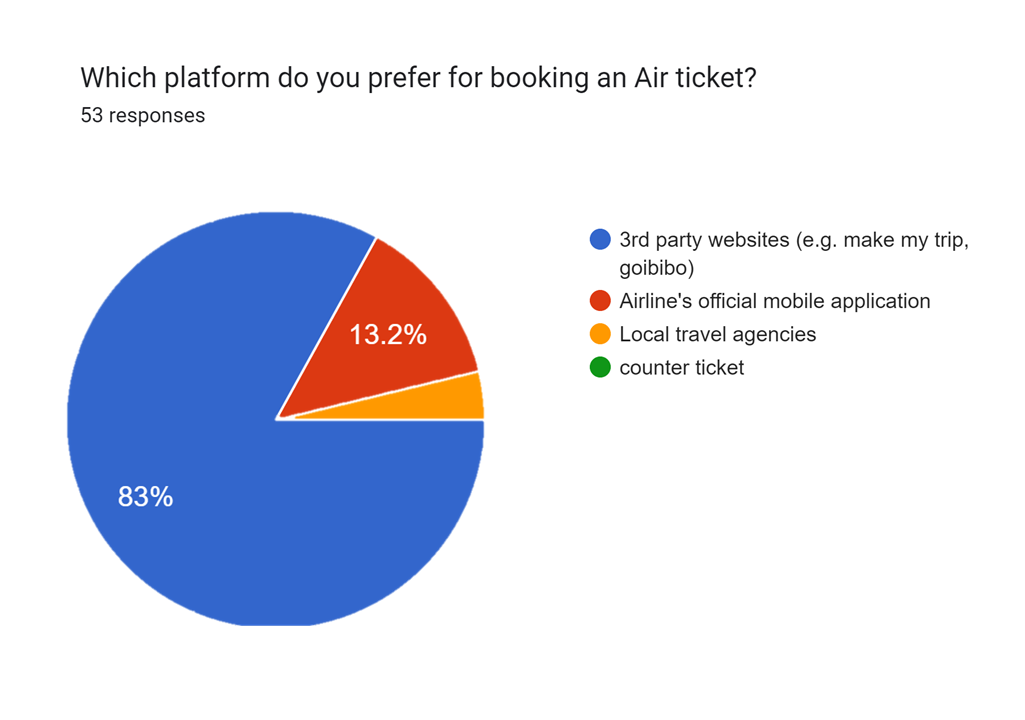Click the 'counter ticket' legend text
Image resolution: width=1025 pixels, height=720 pixels.
pyautogui.click(x=682, y=368)
